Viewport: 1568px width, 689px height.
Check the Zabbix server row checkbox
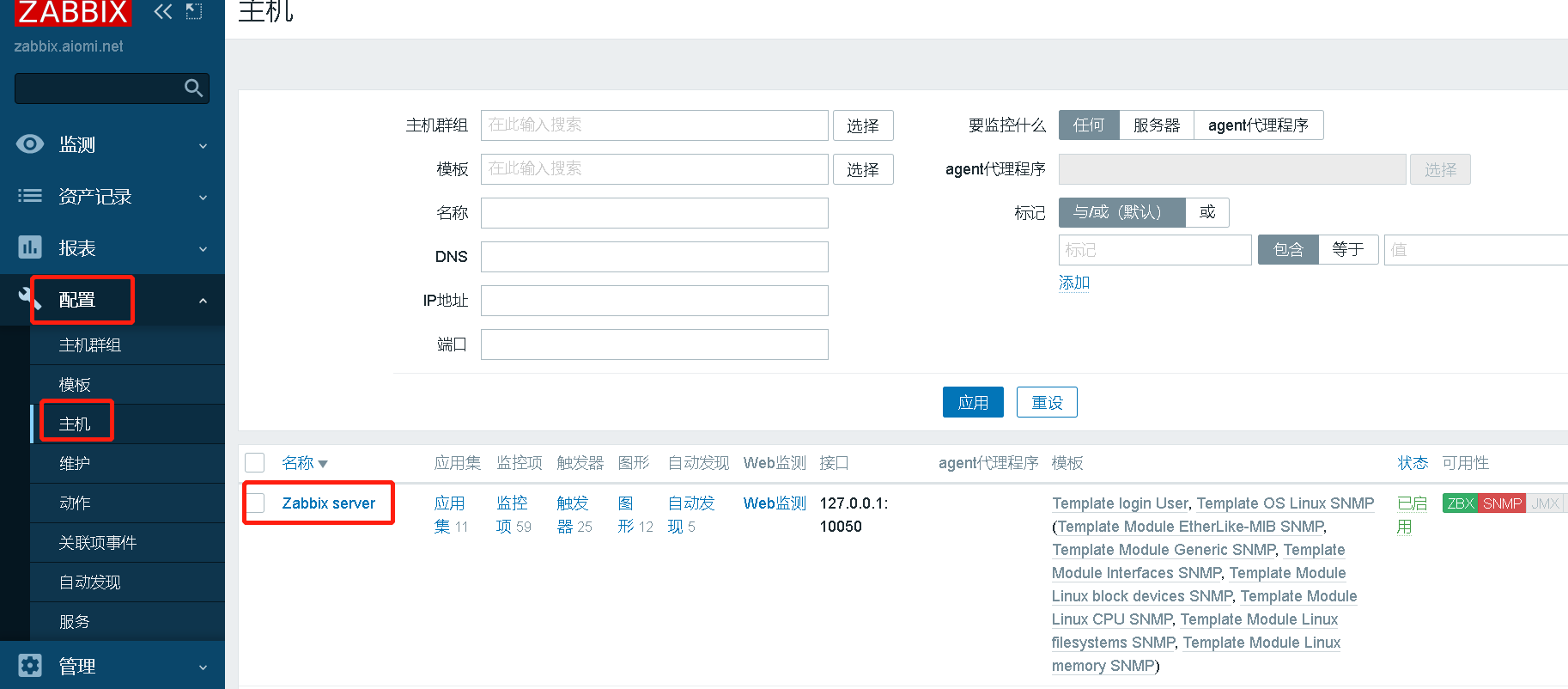[x=255, y=503]
